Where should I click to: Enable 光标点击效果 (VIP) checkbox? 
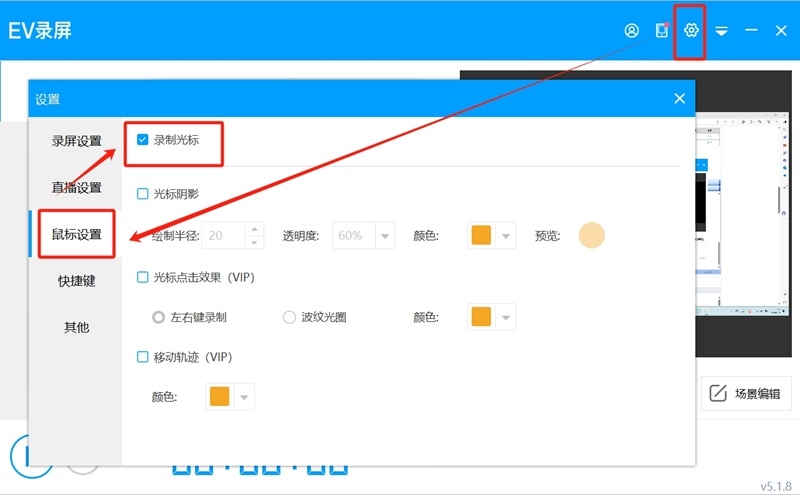coord(143,277)
